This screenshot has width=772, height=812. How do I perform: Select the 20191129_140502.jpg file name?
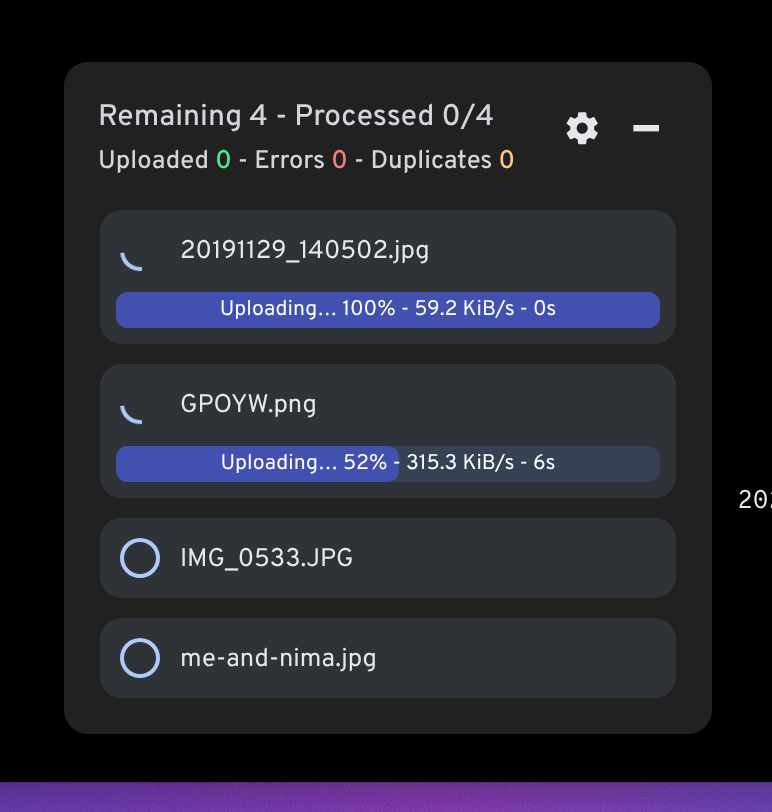click(304, 250)
